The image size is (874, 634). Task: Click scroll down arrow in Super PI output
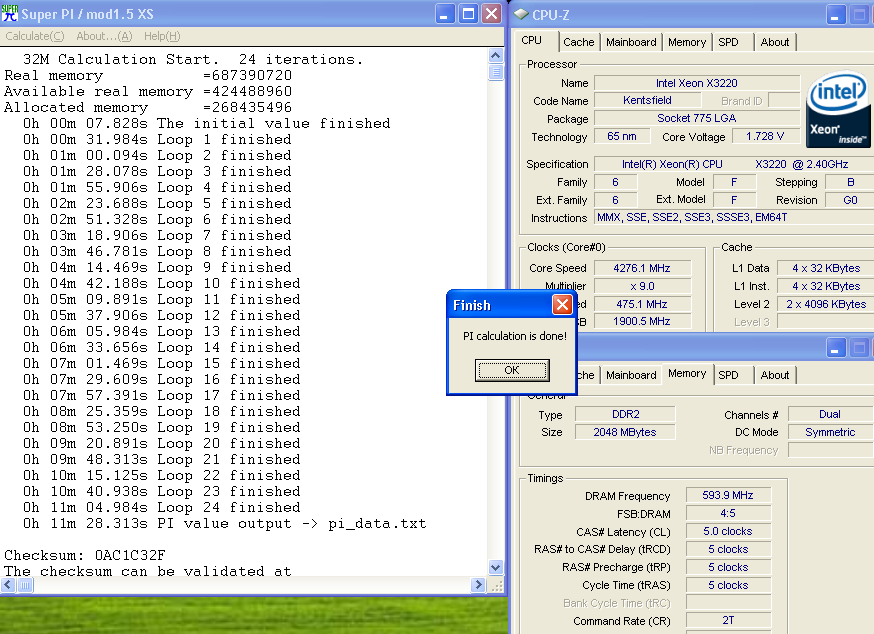[496, 568]
